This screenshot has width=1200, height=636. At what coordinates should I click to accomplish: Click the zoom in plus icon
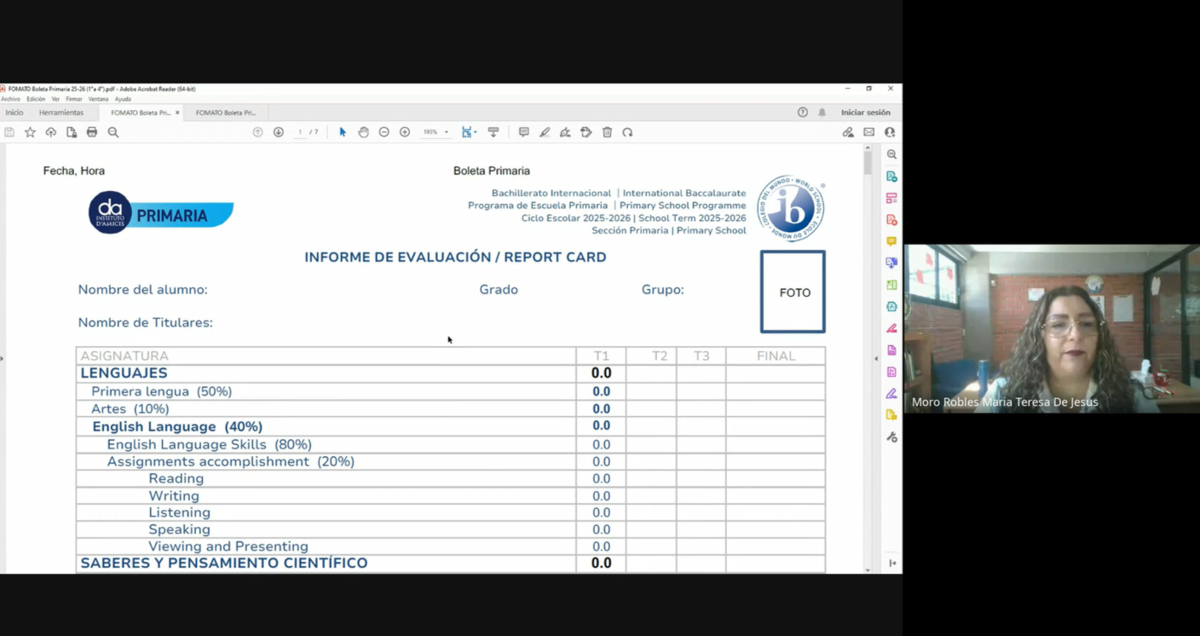(405, 132)
